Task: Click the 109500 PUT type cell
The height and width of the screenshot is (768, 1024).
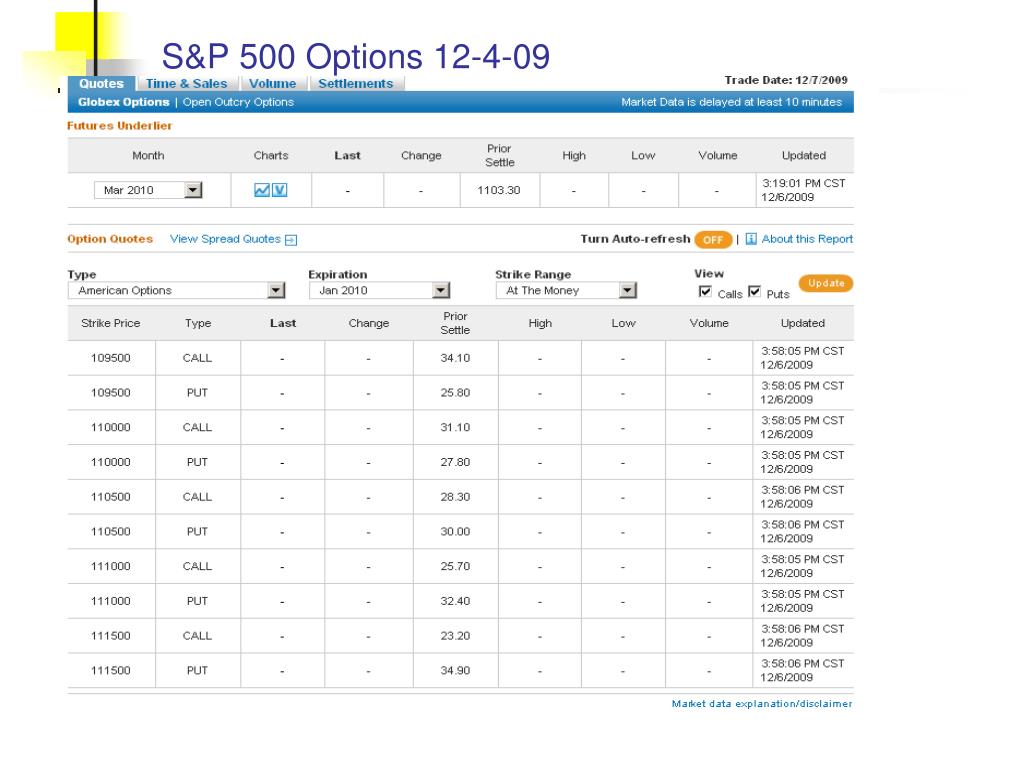Action: point(197,392)
